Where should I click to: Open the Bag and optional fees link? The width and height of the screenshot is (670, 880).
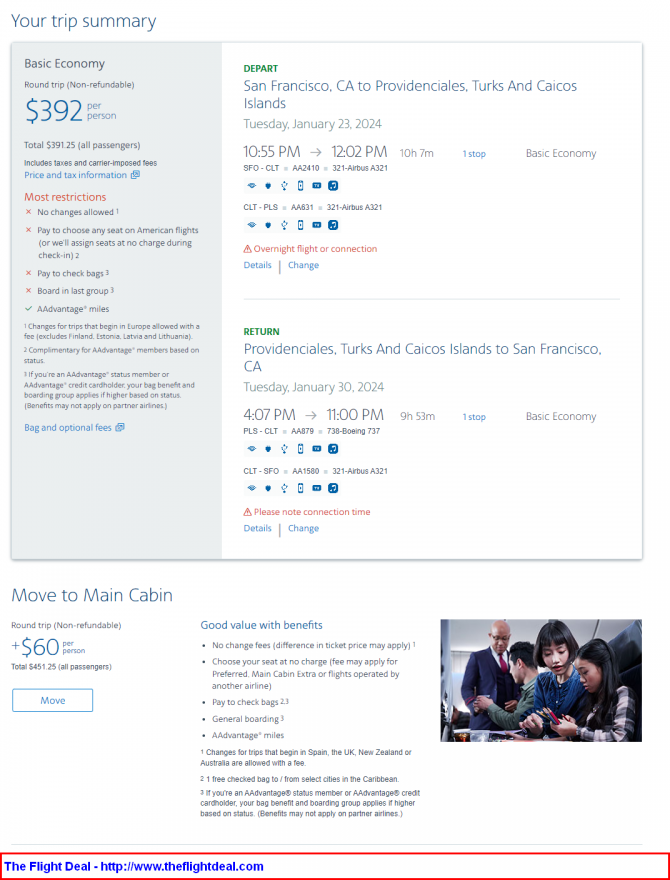[x=68, y=428]
